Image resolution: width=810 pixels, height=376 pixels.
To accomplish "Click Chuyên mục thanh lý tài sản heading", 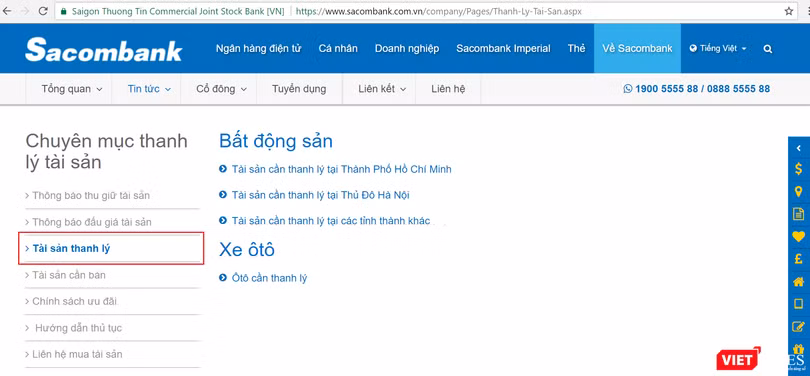I will (106, 151).
